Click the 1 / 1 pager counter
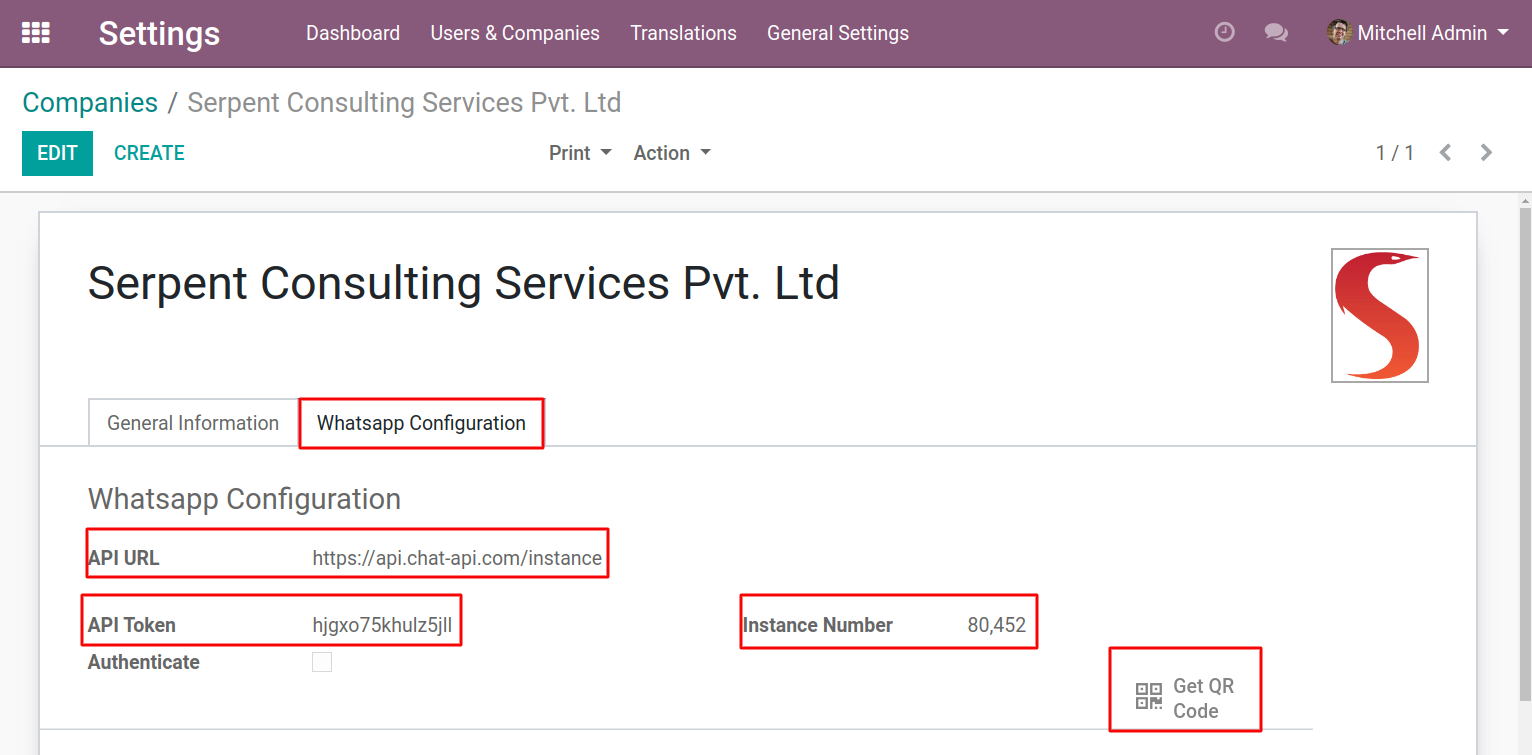This screenshot has height=755, width=1532. (x=1395, y=153)
